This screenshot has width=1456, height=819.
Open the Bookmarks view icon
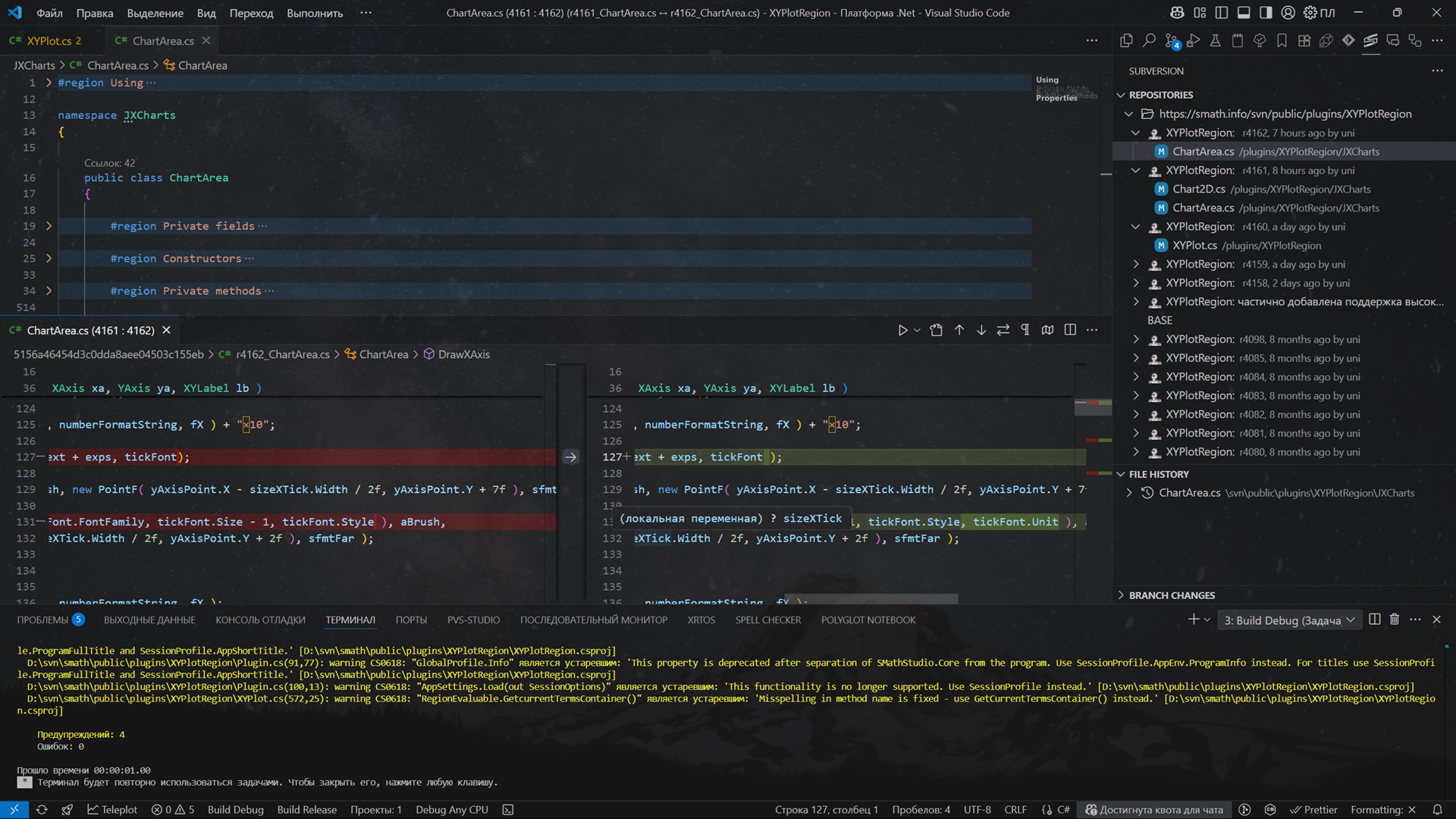(1282, 41)
